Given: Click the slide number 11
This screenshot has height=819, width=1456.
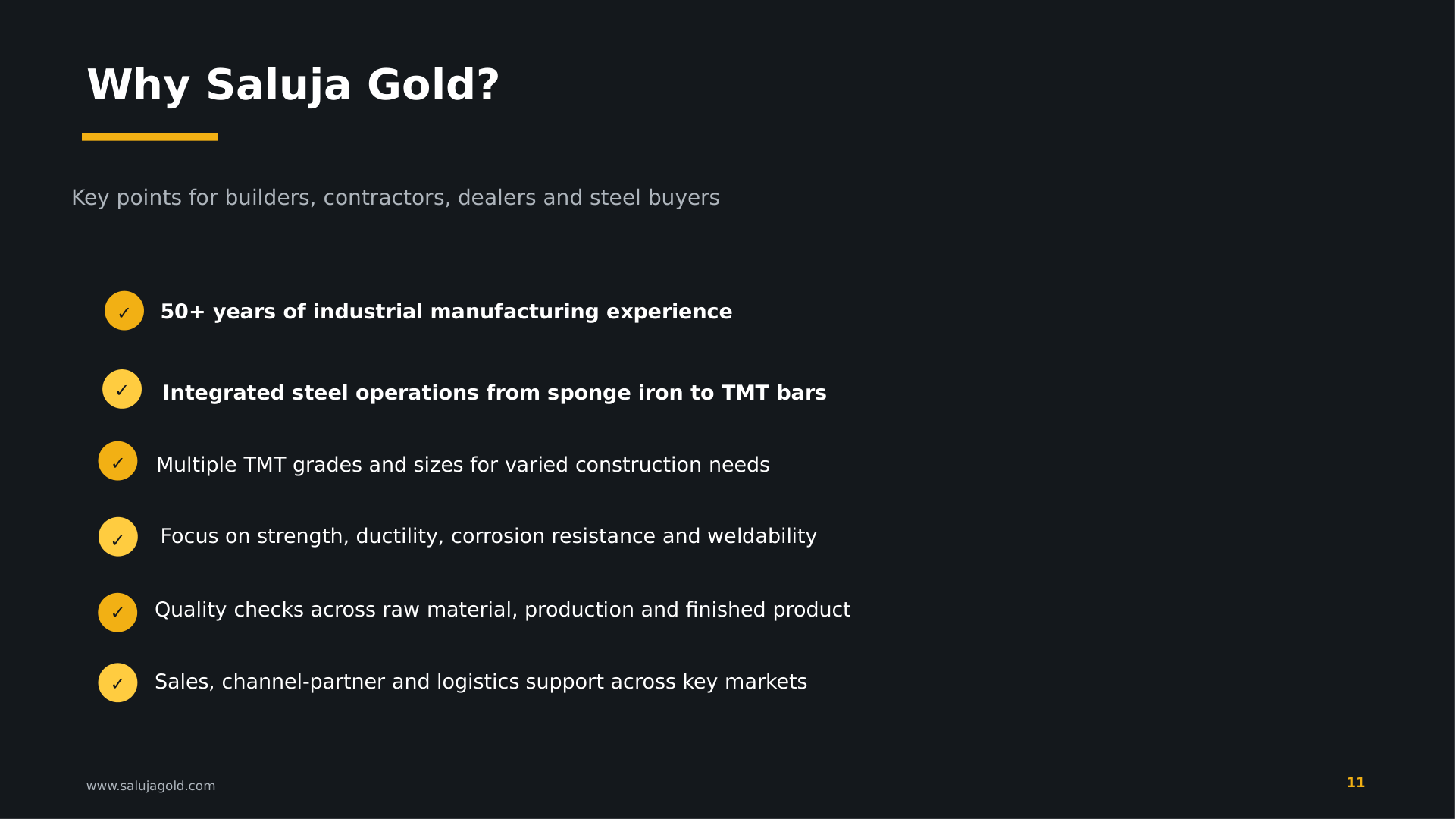Looking at the screenshot, I should click(1356, 783).
